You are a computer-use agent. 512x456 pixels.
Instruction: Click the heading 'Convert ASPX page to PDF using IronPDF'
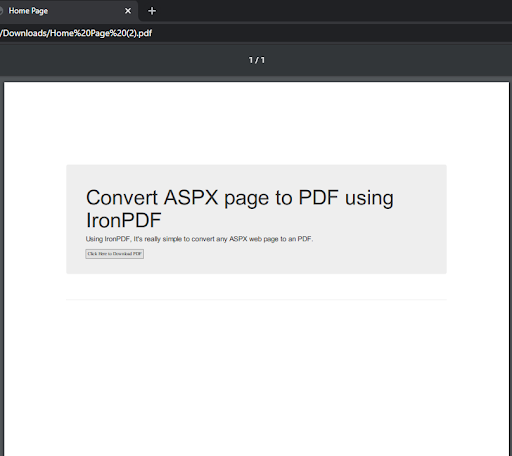click(x=240, y=209)
